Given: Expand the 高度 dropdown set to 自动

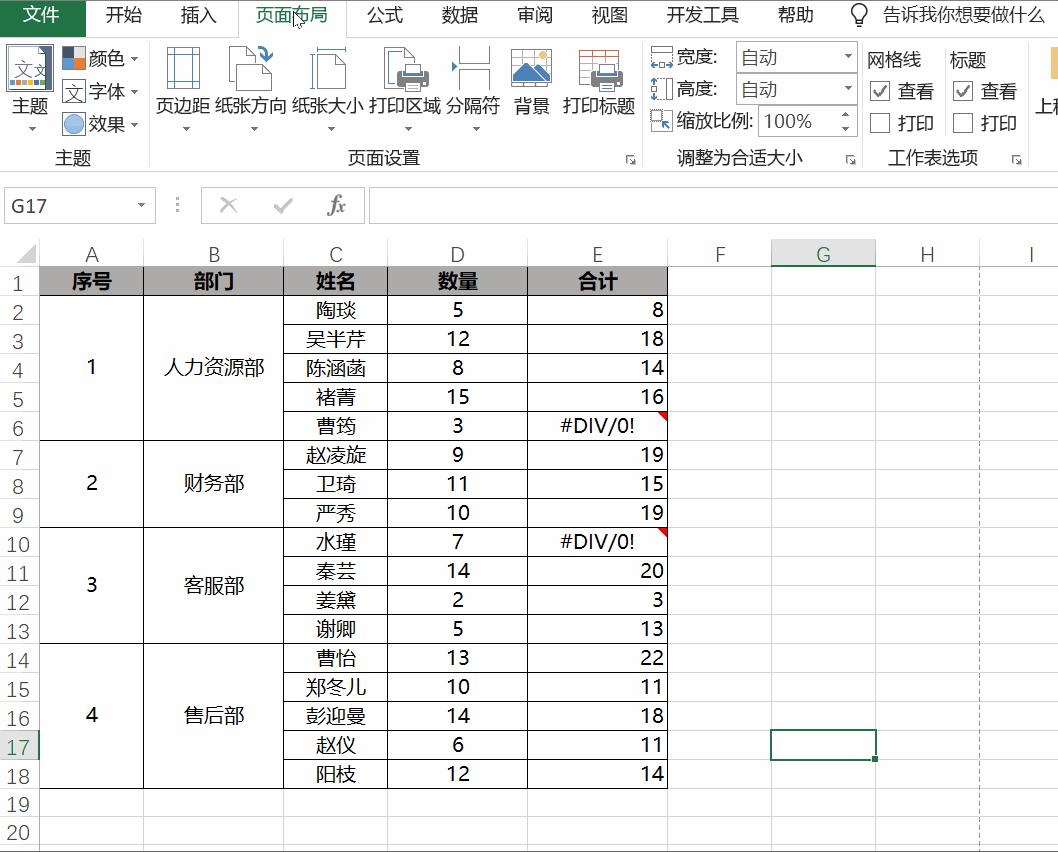Looking at the screenshot, I should pos(848,89).
